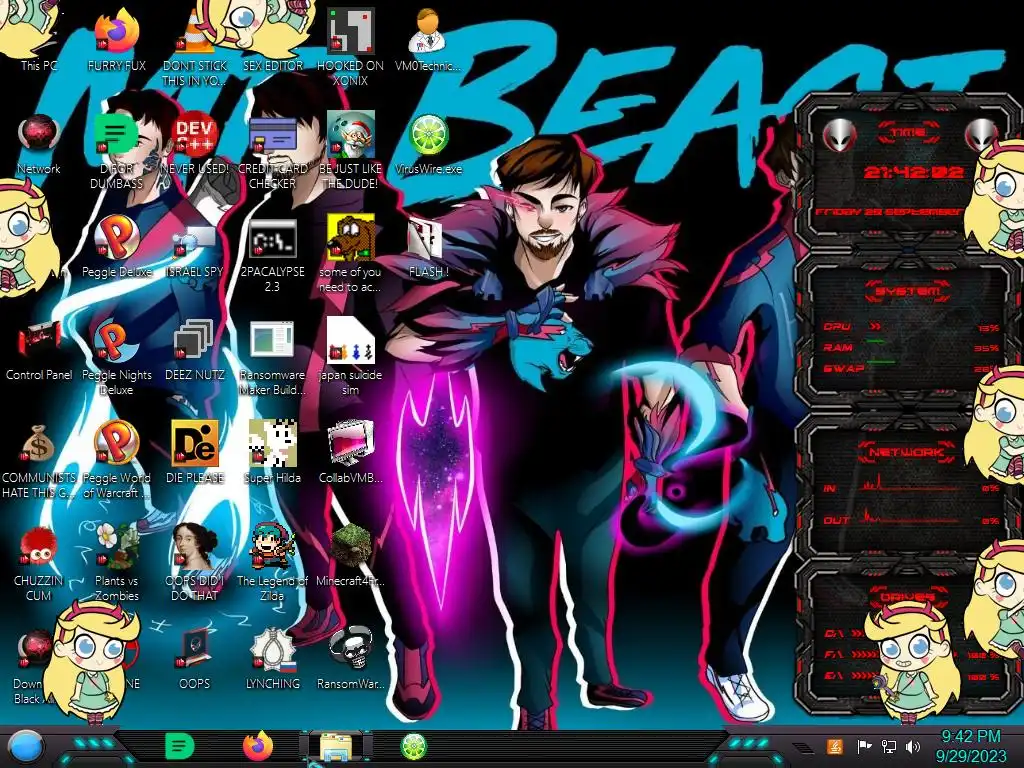
Task: Open Firefox from the taskbar
Action: click(258, 746)
